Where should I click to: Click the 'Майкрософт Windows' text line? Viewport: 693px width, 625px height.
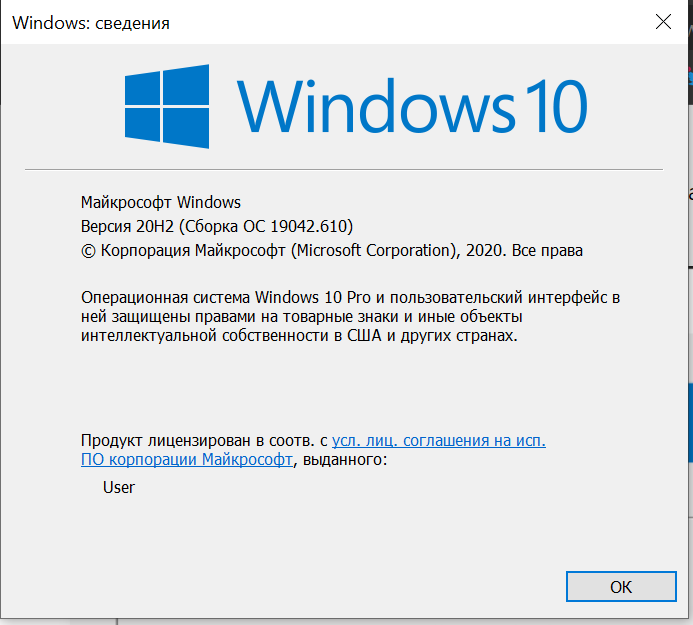click(161, 202)
